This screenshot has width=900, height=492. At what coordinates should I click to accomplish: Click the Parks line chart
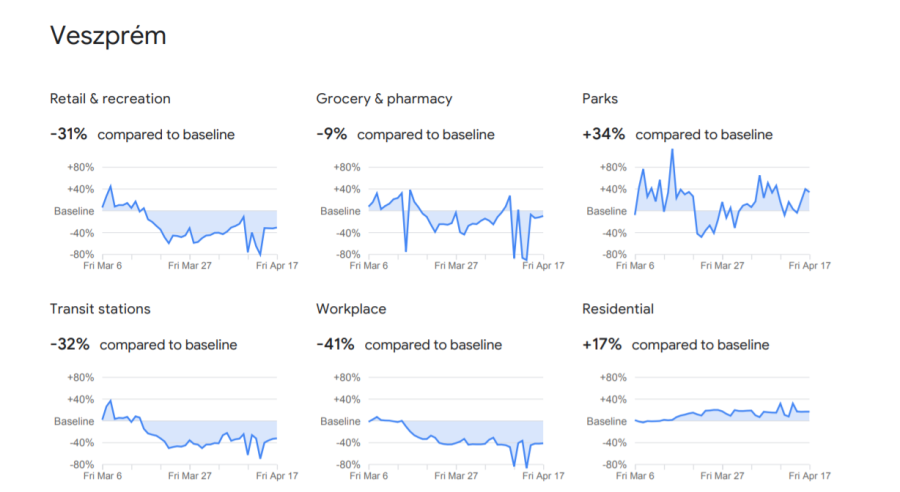point(722,211)
